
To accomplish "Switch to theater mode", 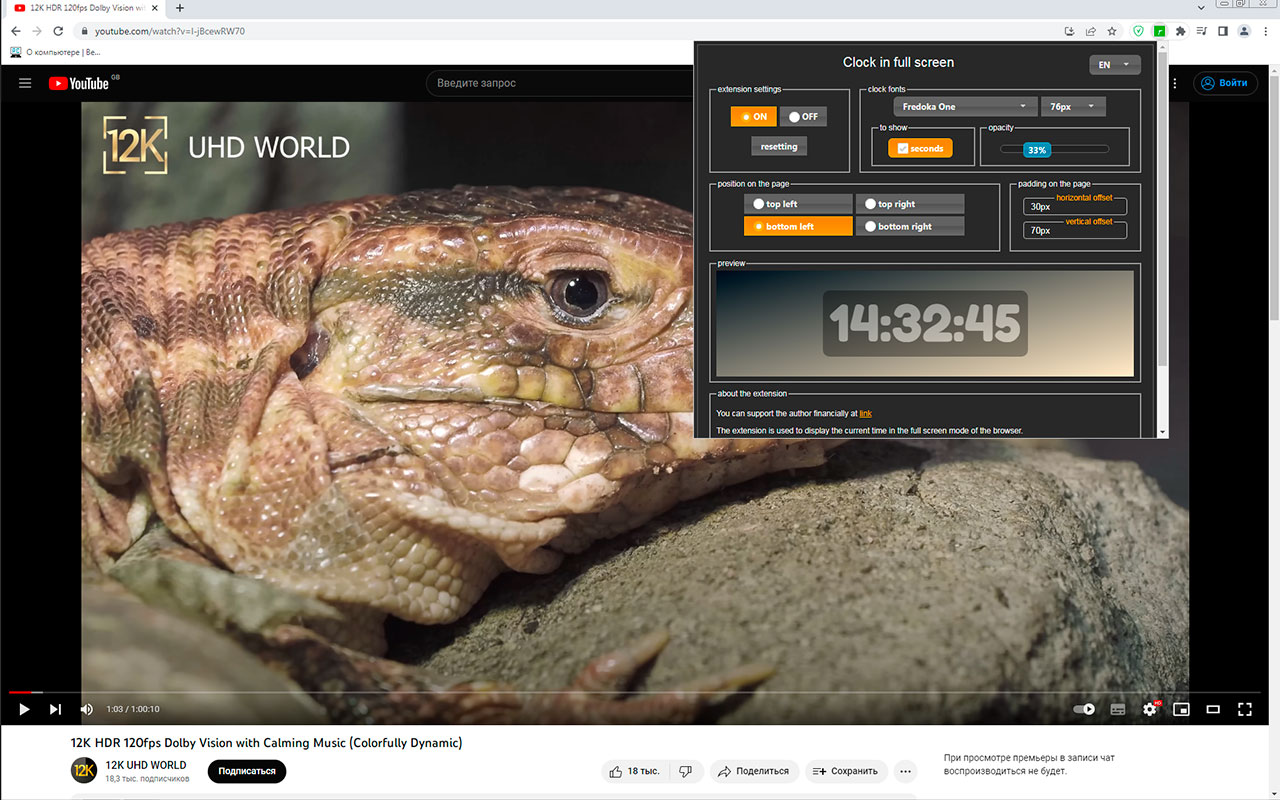I will [x=1213, y=709].
